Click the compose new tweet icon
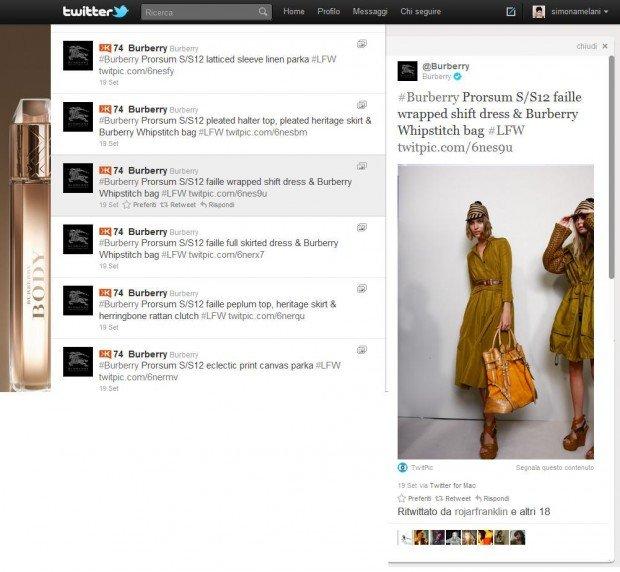The width and height of the screenshot is (620, 572). tap(511, 12)
